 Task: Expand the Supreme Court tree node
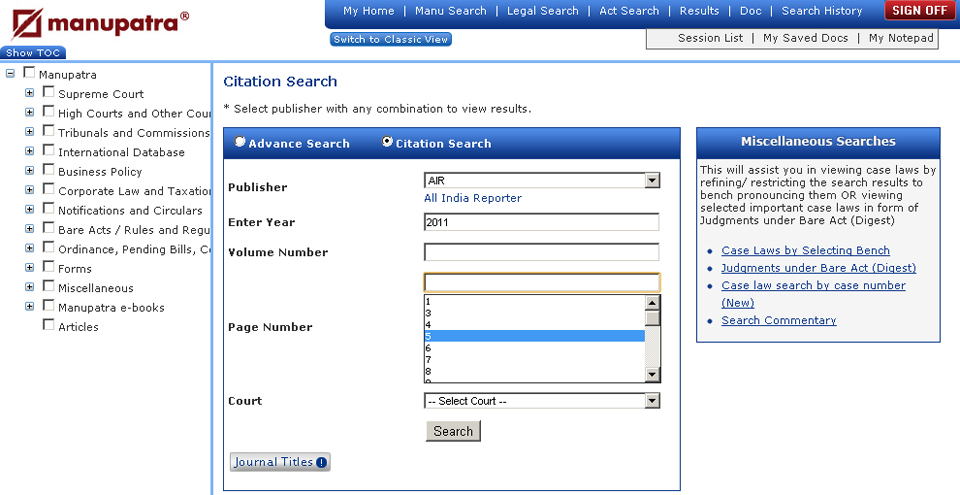tap(30, 93)
